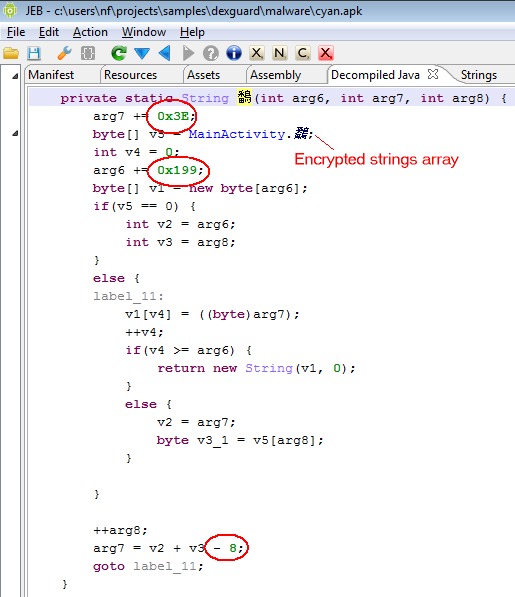Screen dimensions: 515x597
Task: Click the '++arg8;' statement
Action: tap(120, 530)
